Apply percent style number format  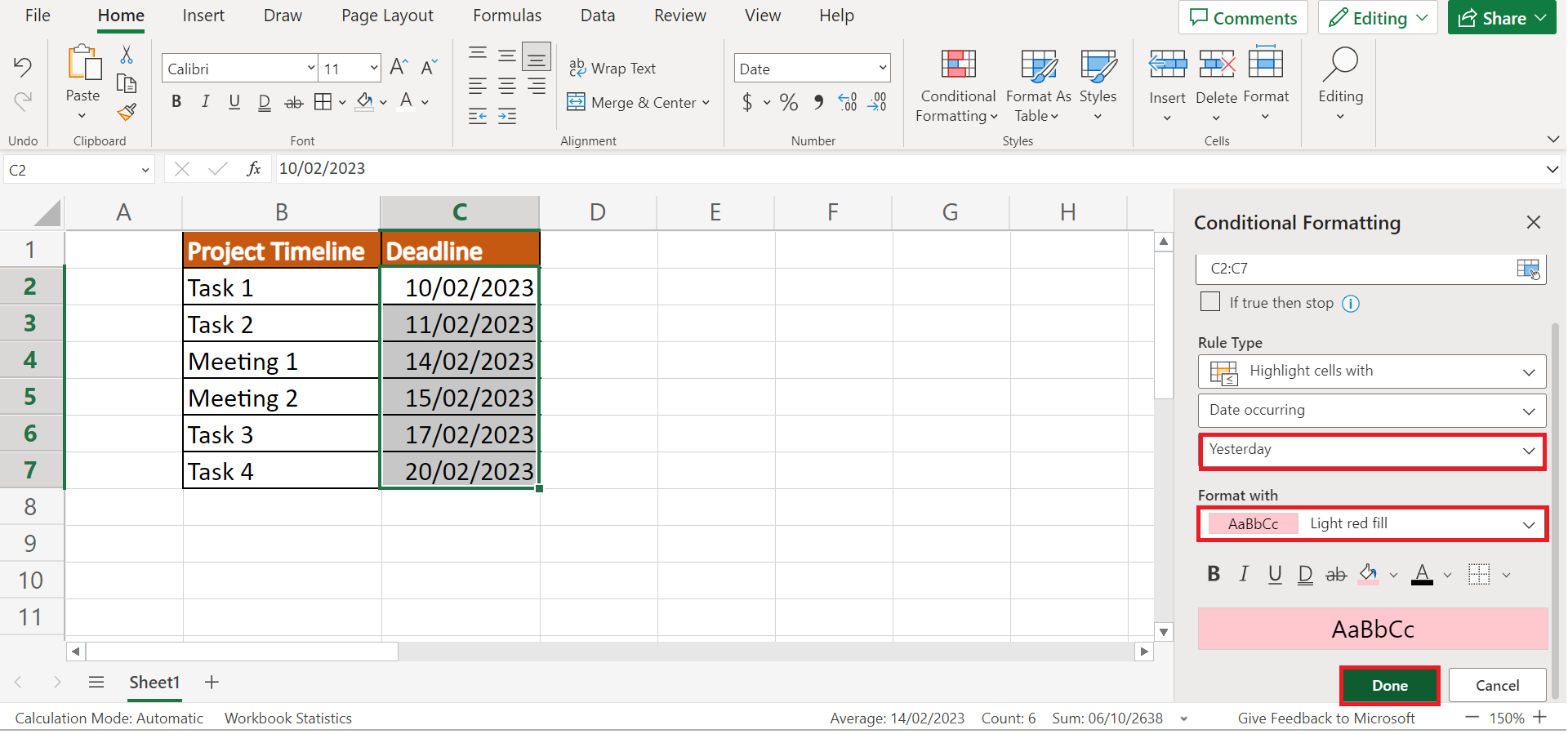click(789, 102)
